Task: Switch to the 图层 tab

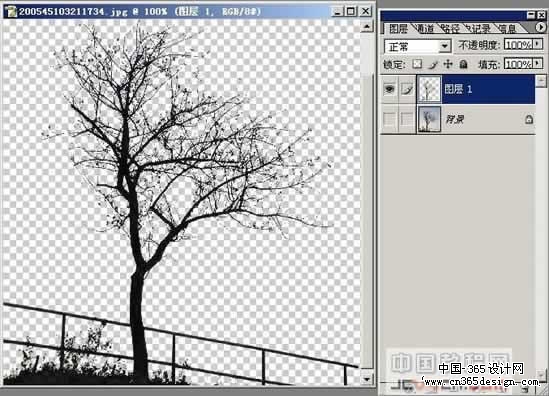Action: coord(398,29)
